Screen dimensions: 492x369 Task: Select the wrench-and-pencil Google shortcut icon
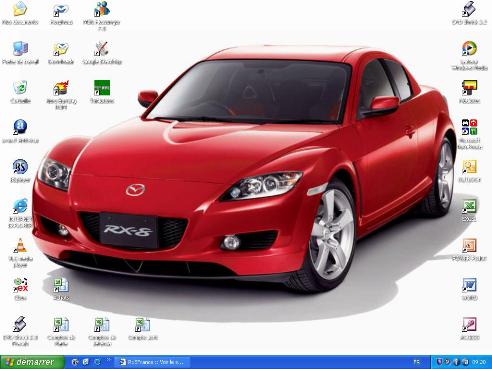coord(102,49)
